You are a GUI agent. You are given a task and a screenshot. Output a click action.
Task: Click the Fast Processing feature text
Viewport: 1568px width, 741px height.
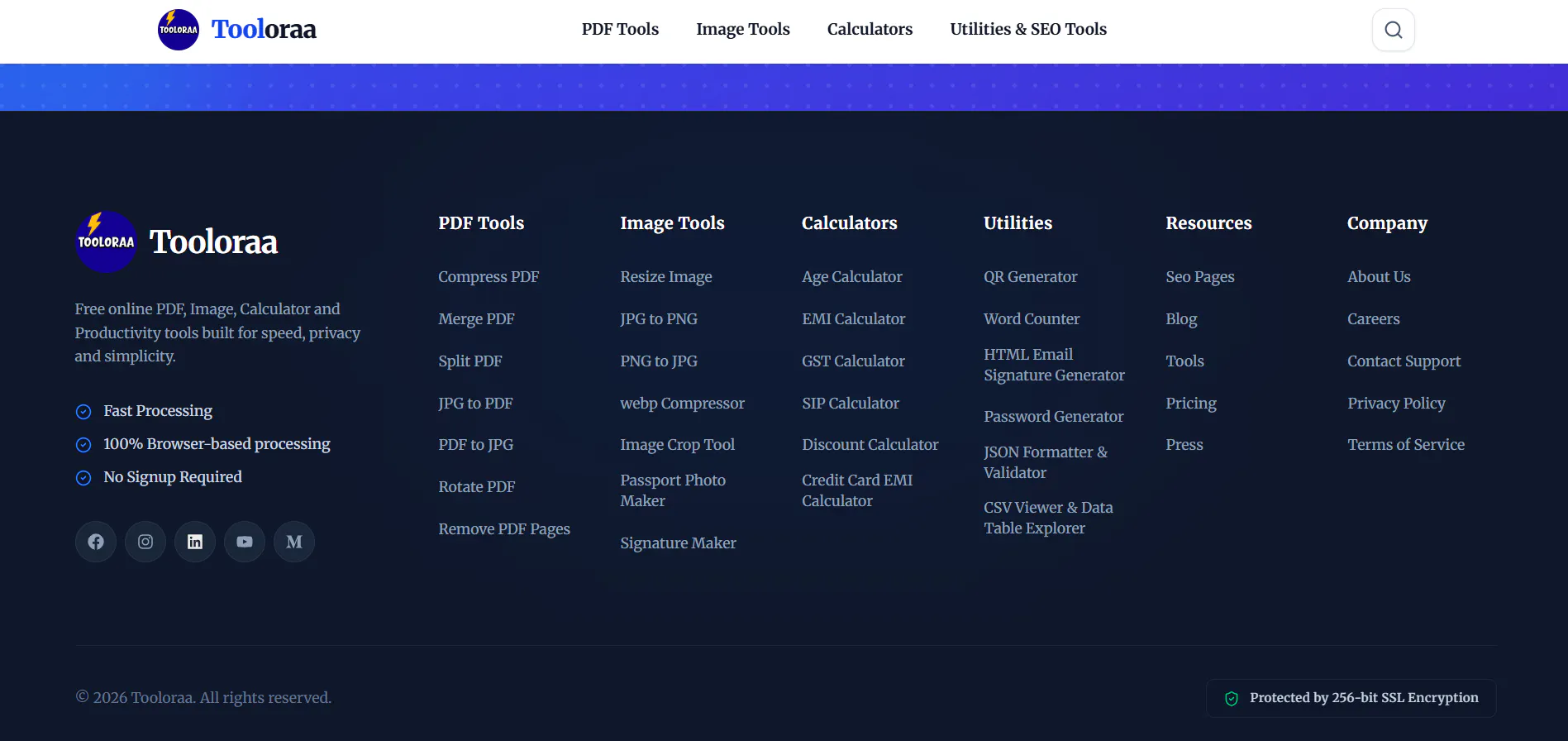point(158,411)
